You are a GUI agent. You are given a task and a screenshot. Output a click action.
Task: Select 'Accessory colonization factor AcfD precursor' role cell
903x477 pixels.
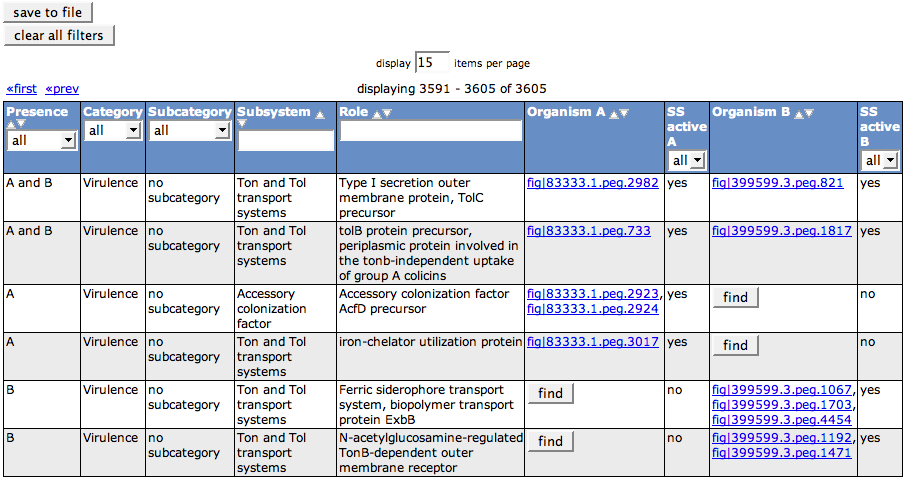pos(430,308)
